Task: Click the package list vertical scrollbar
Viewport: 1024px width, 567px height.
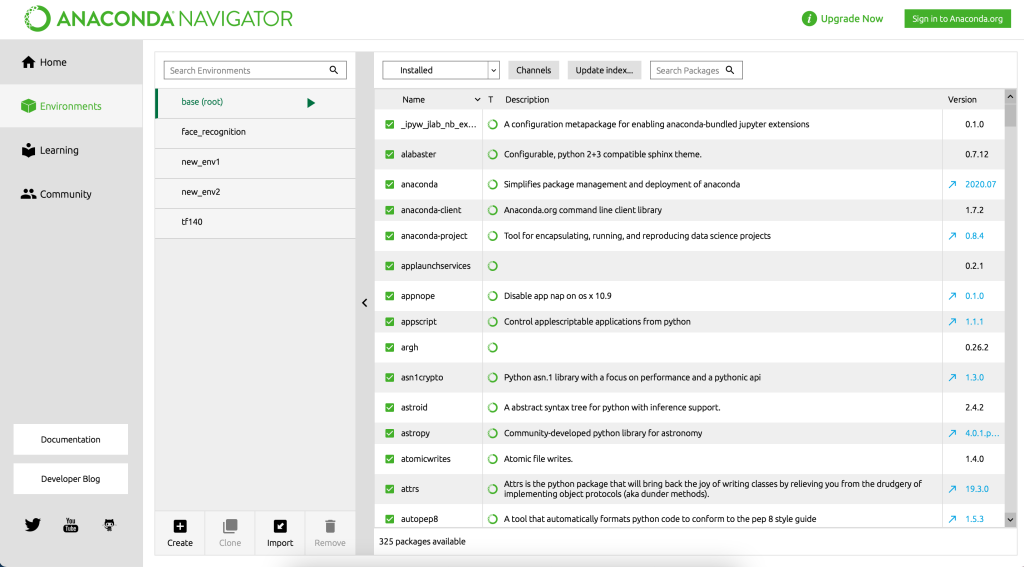Action: coord(1010,300)
